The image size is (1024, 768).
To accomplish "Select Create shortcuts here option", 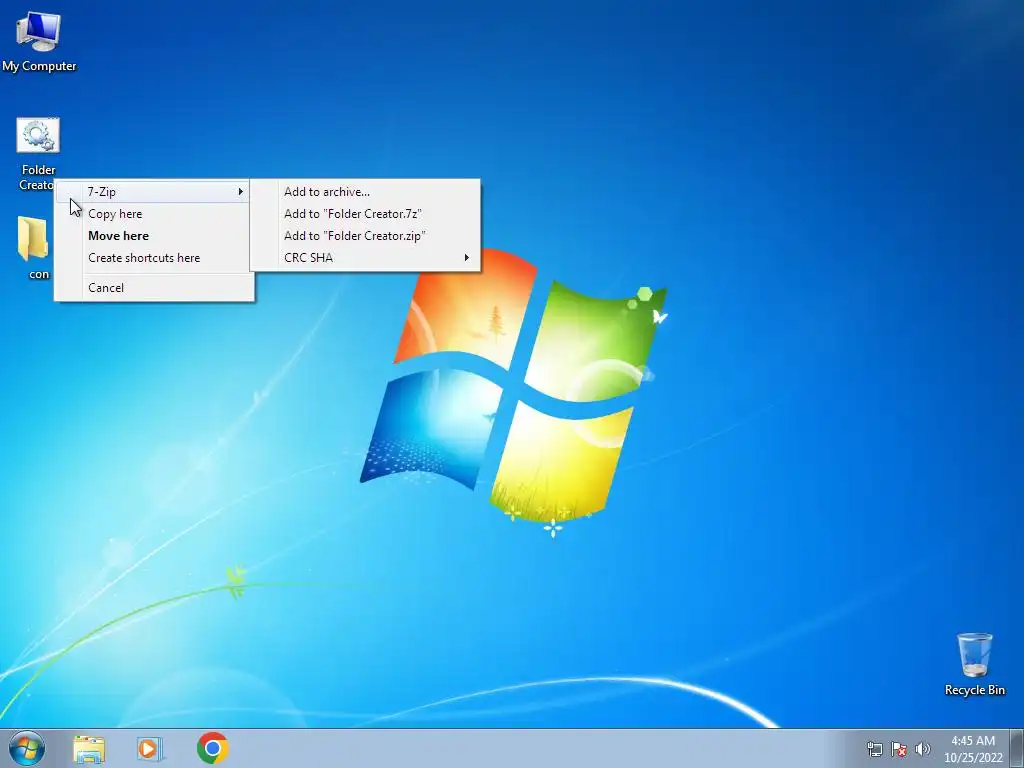I will 154,258.
